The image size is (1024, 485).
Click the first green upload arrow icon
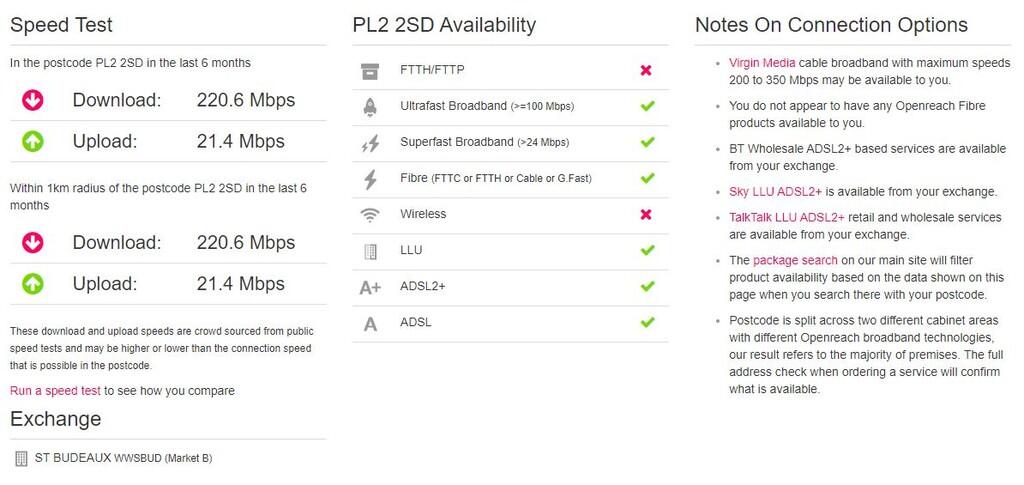tap(33, 141)
